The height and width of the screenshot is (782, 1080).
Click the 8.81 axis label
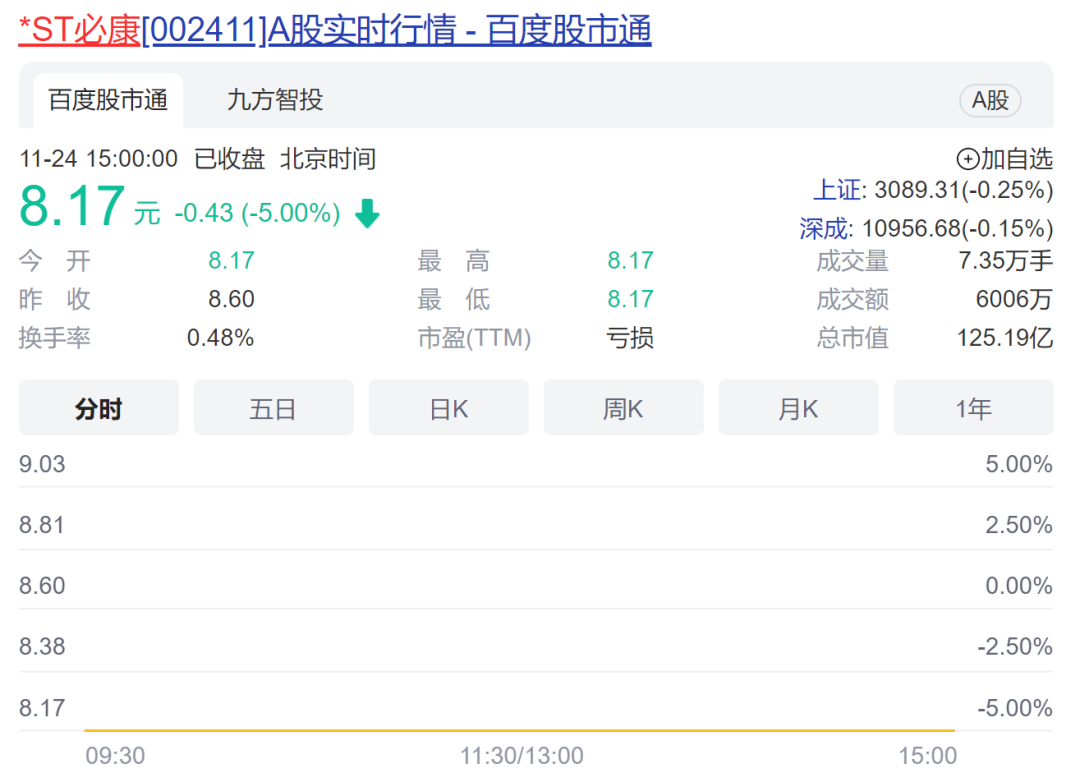point(41,525)
